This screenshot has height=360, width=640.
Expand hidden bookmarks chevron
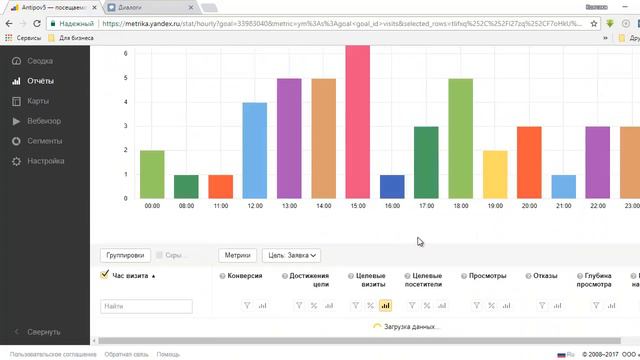pos(605,38)
